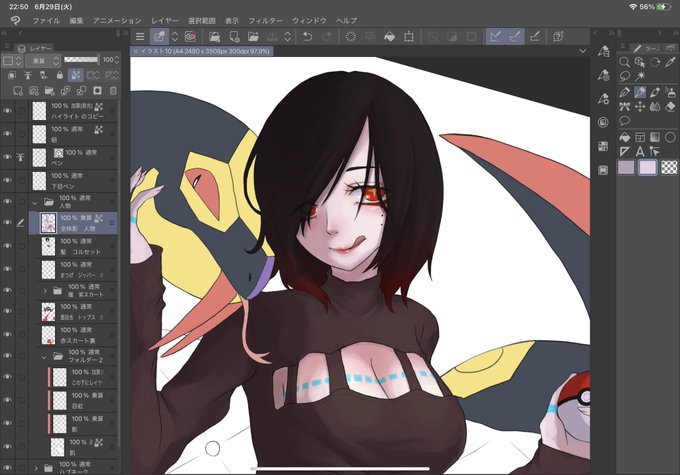The image size is (680, 475).
Task: Expand the ハブネーク layer folder
Action: coord(36,468)
